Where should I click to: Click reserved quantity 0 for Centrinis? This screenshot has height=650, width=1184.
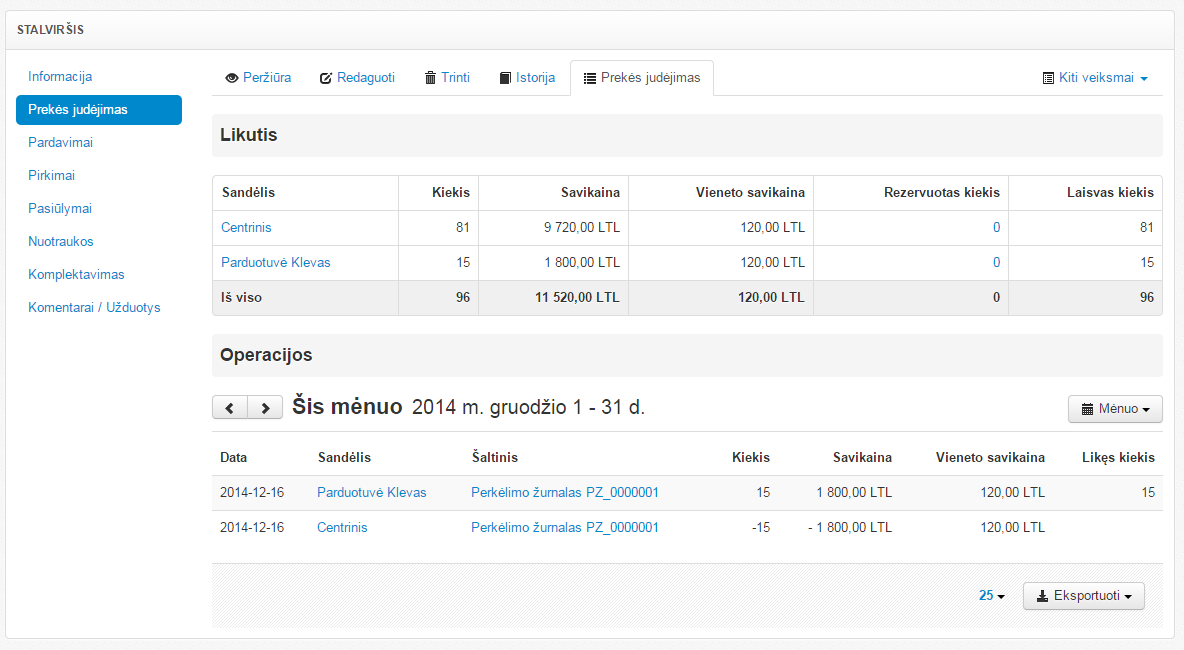[996, 228]
